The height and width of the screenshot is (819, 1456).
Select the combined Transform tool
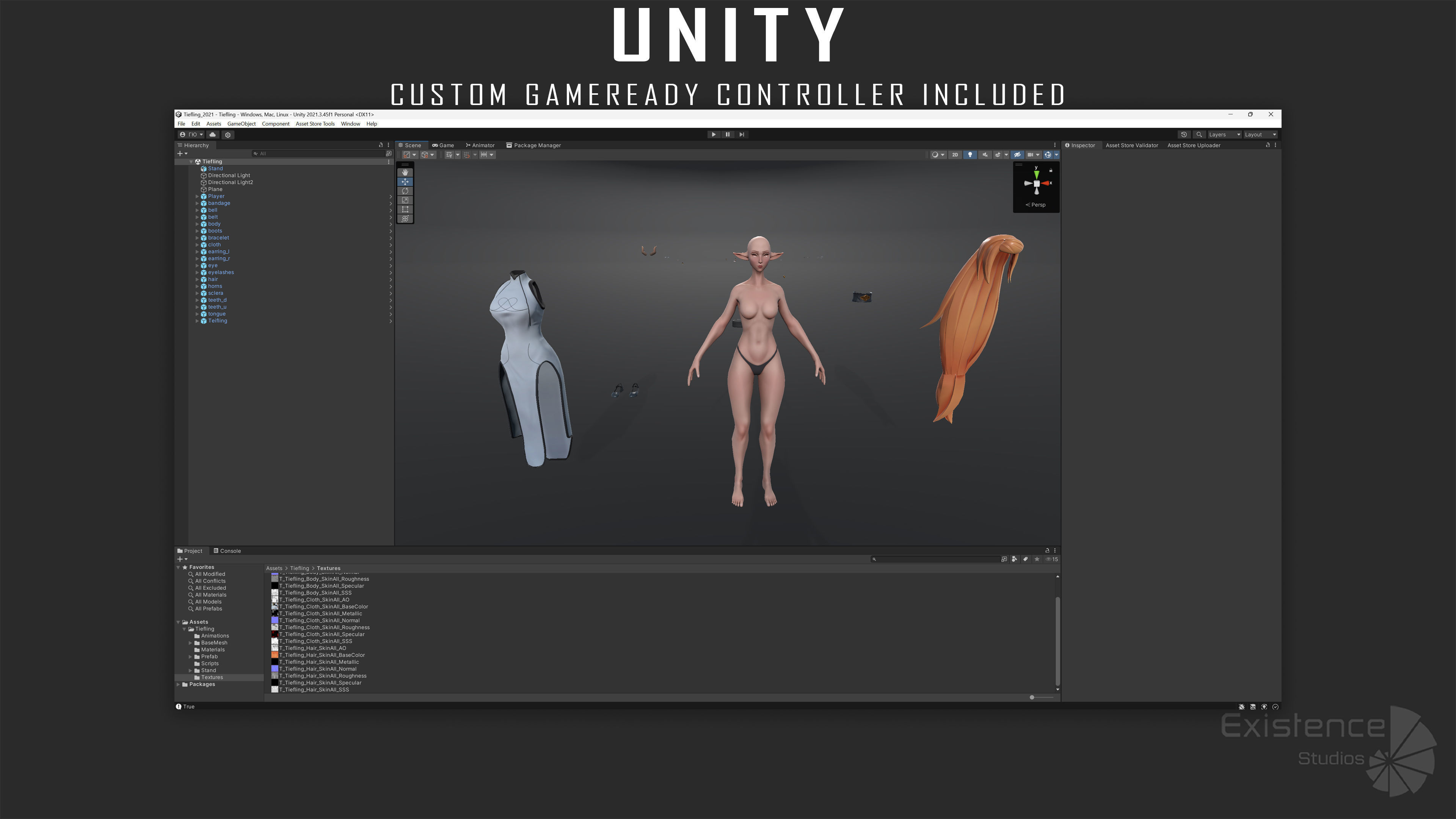pyautogui.click(x=405, y=219)
